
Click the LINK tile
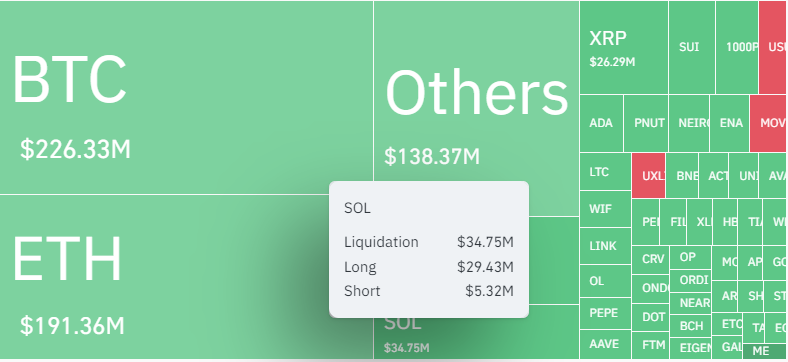pyautogui.click(x=605, y=246)
